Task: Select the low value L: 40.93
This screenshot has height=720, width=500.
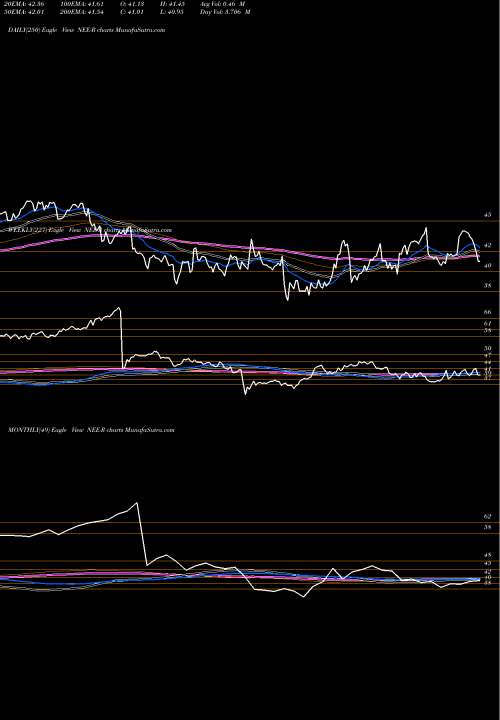Action: [x=172, y=12]
